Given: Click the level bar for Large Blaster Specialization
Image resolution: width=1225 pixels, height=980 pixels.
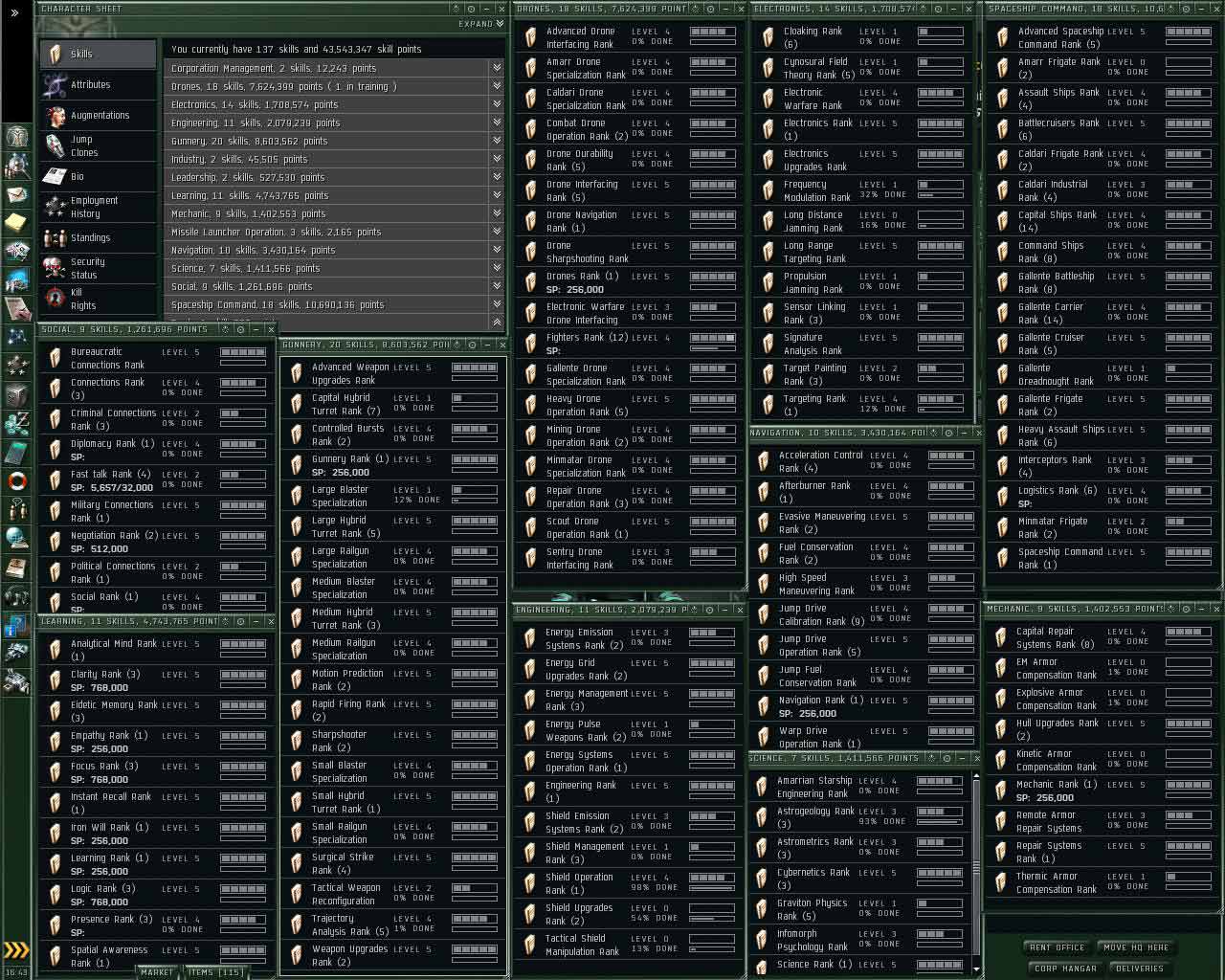Looking at the screenshot, I should [x=475, y=490].
